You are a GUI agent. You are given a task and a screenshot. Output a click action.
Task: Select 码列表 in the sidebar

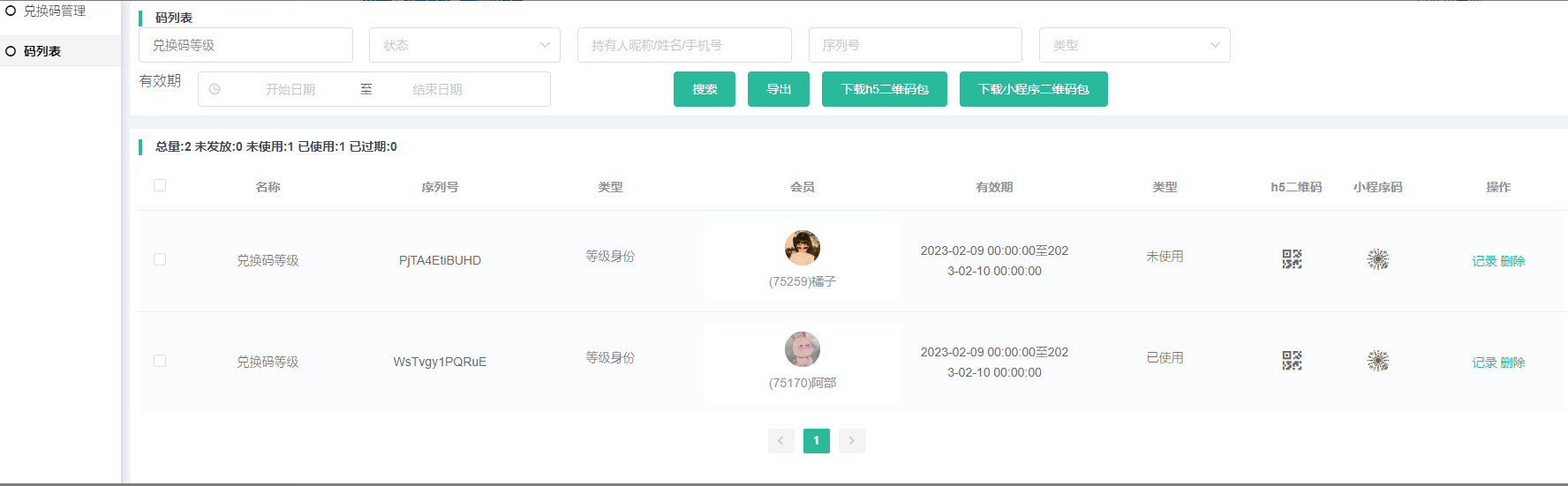(42, 51)
